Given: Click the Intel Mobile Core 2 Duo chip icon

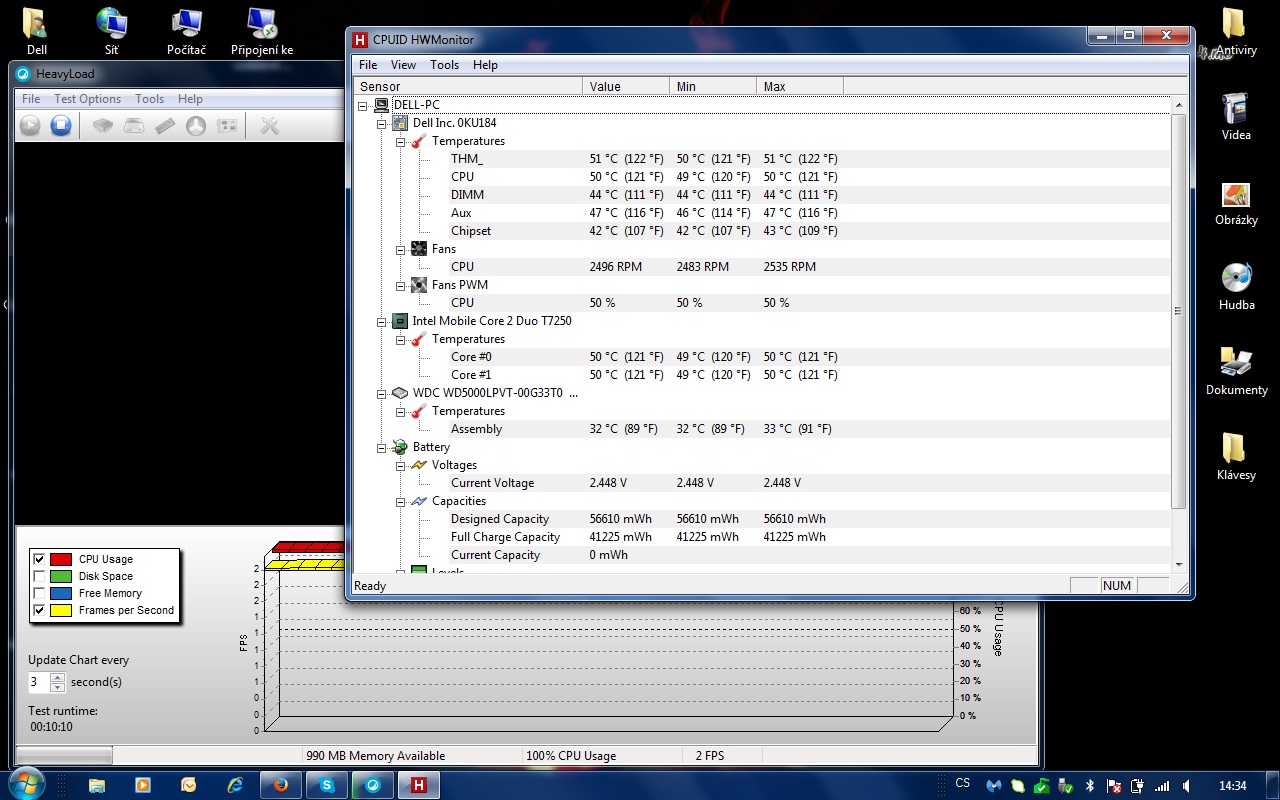Looking at the screenshot, I should point(400,321).
